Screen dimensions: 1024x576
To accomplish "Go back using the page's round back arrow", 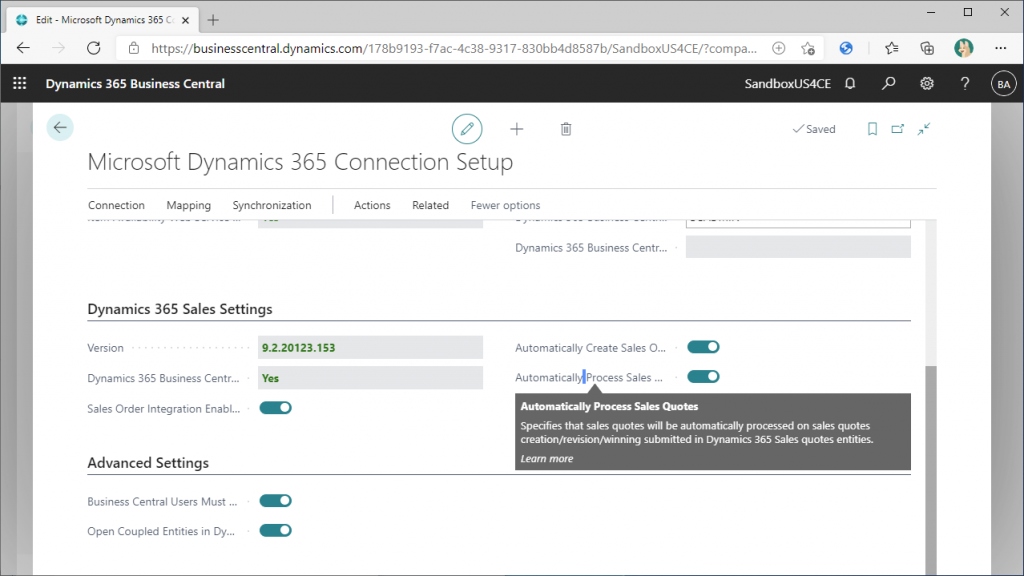I will click(x=60, y=127).
